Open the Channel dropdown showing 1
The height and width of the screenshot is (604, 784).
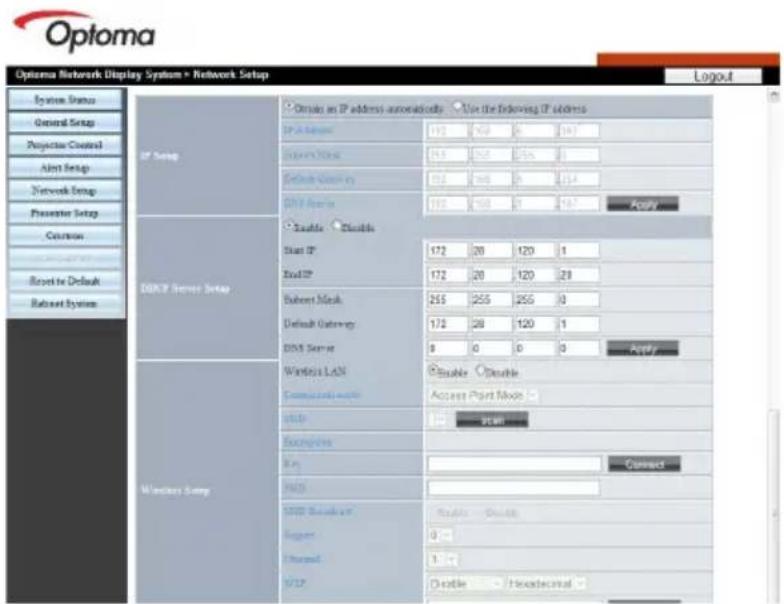click(443, 559)
